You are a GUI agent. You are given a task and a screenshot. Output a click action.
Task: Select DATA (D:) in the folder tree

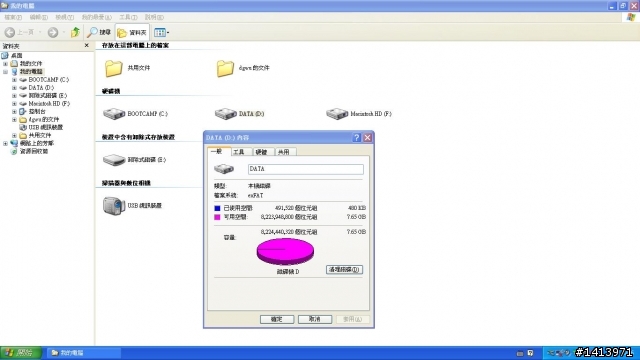(x=41, y=87)
